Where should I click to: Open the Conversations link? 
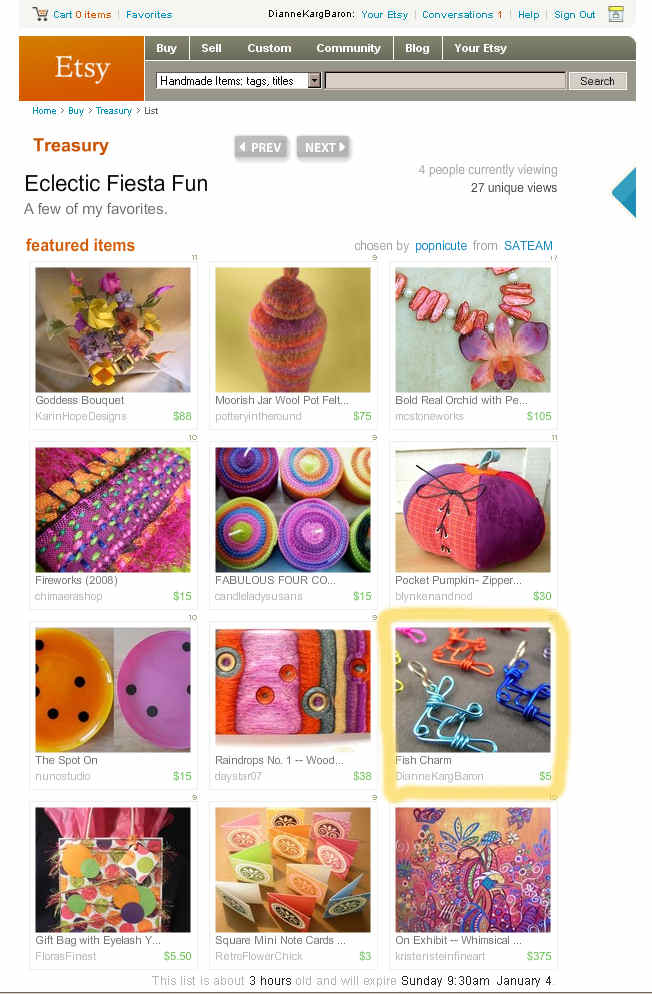tap(462, 14)
